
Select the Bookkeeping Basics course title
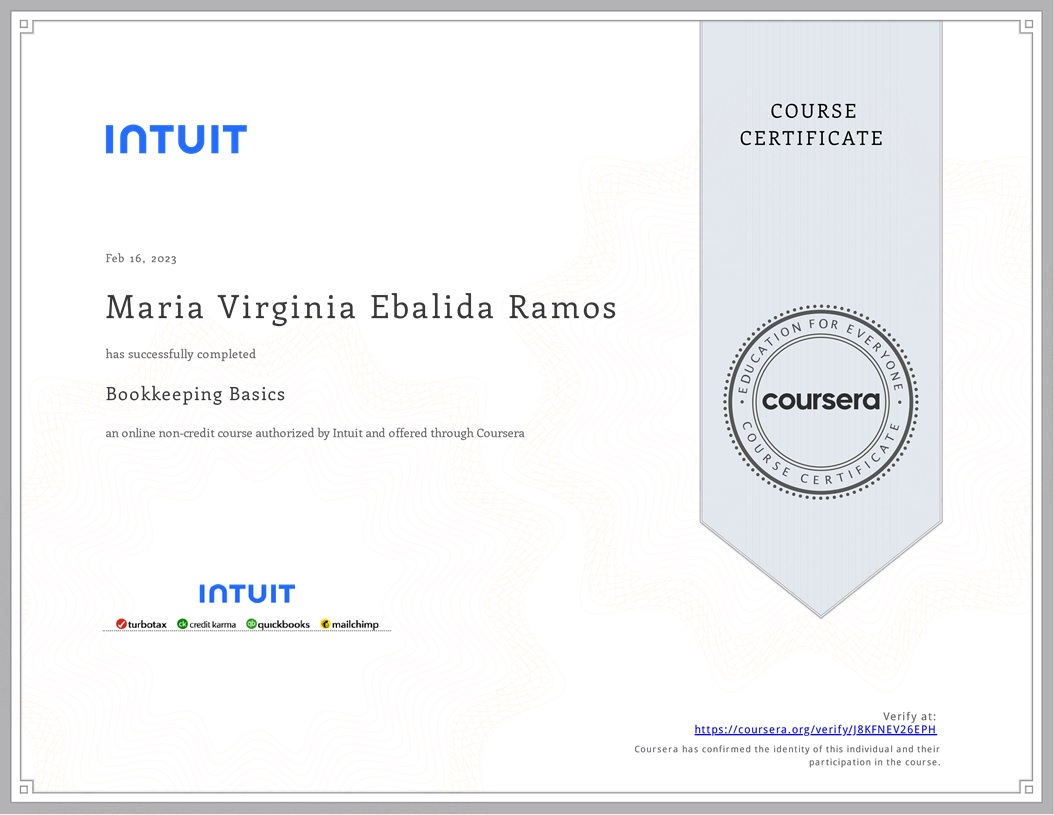point(195,394)
